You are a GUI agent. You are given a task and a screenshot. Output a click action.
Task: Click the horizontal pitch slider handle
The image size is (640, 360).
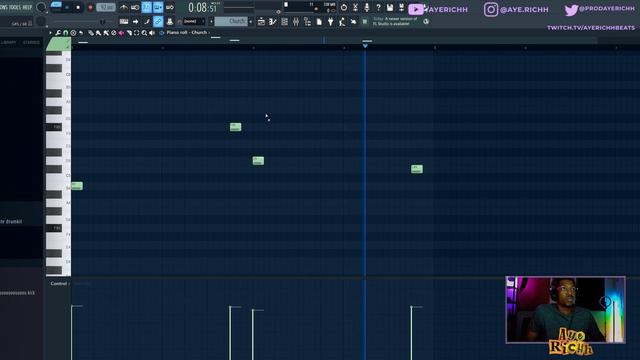click(x=102, y=22)
